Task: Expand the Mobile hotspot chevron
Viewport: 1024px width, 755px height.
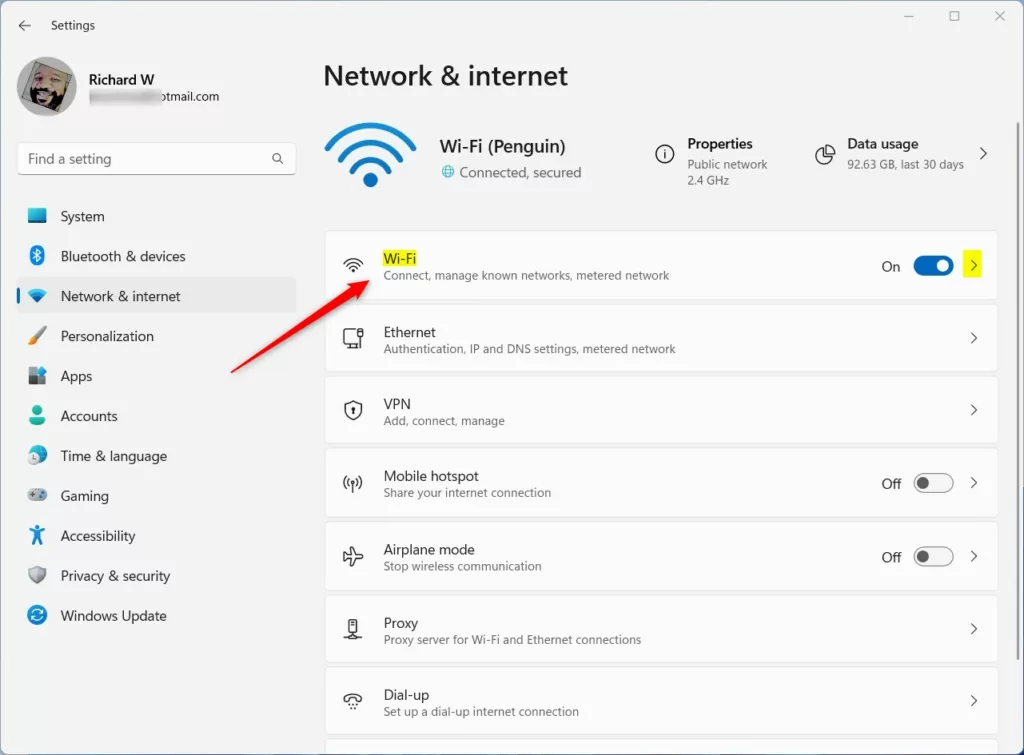Action: coord(973,483)
